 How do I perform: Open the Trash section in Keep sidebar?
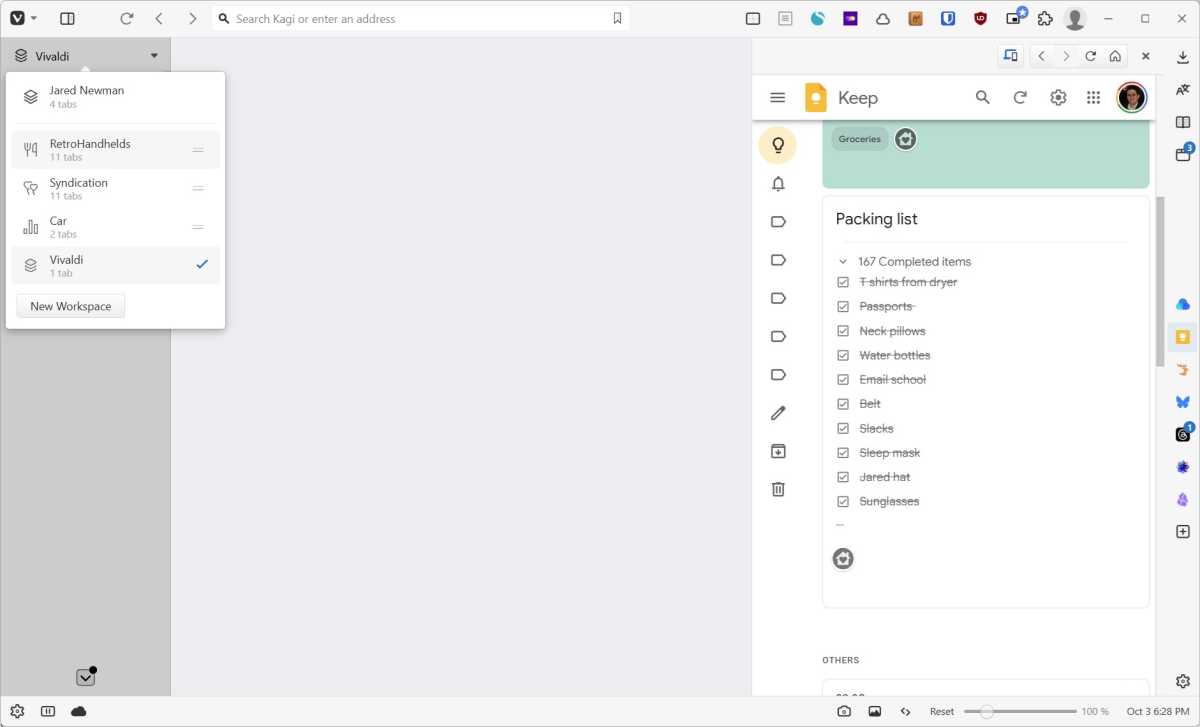click(x=778, y=489)
